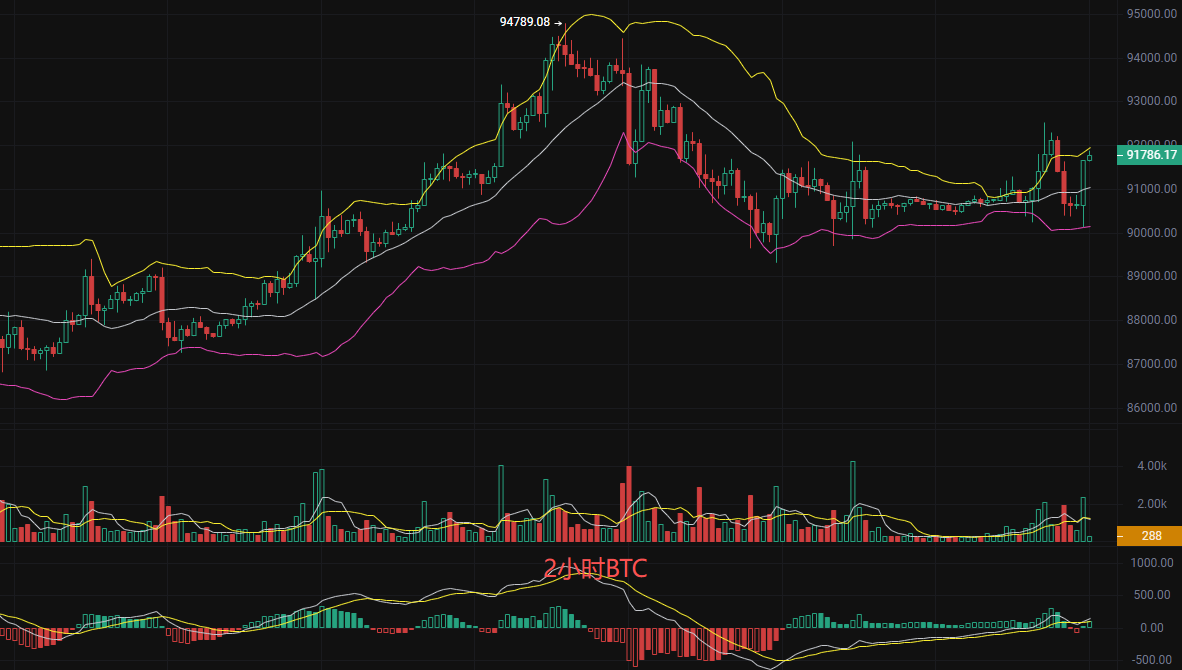Click the 90000.00 price axis label

(1150, 233)
